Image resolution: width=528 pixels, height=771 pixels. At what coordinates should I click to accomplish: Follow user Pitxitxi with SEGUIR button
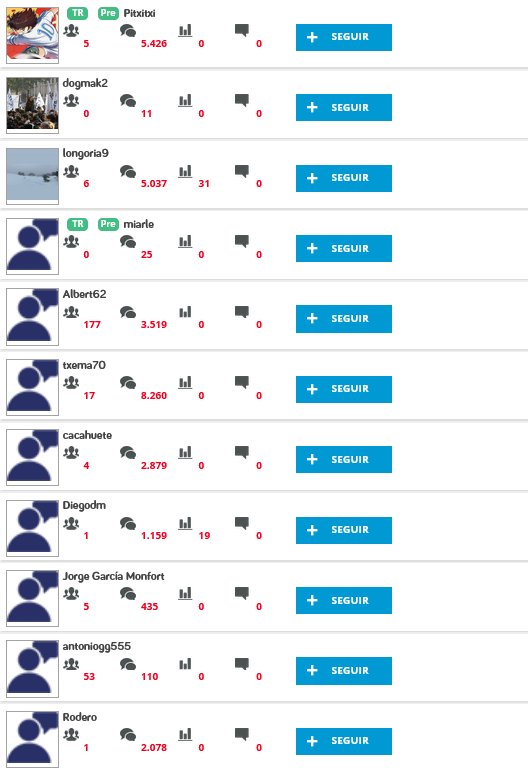point(344,37)
